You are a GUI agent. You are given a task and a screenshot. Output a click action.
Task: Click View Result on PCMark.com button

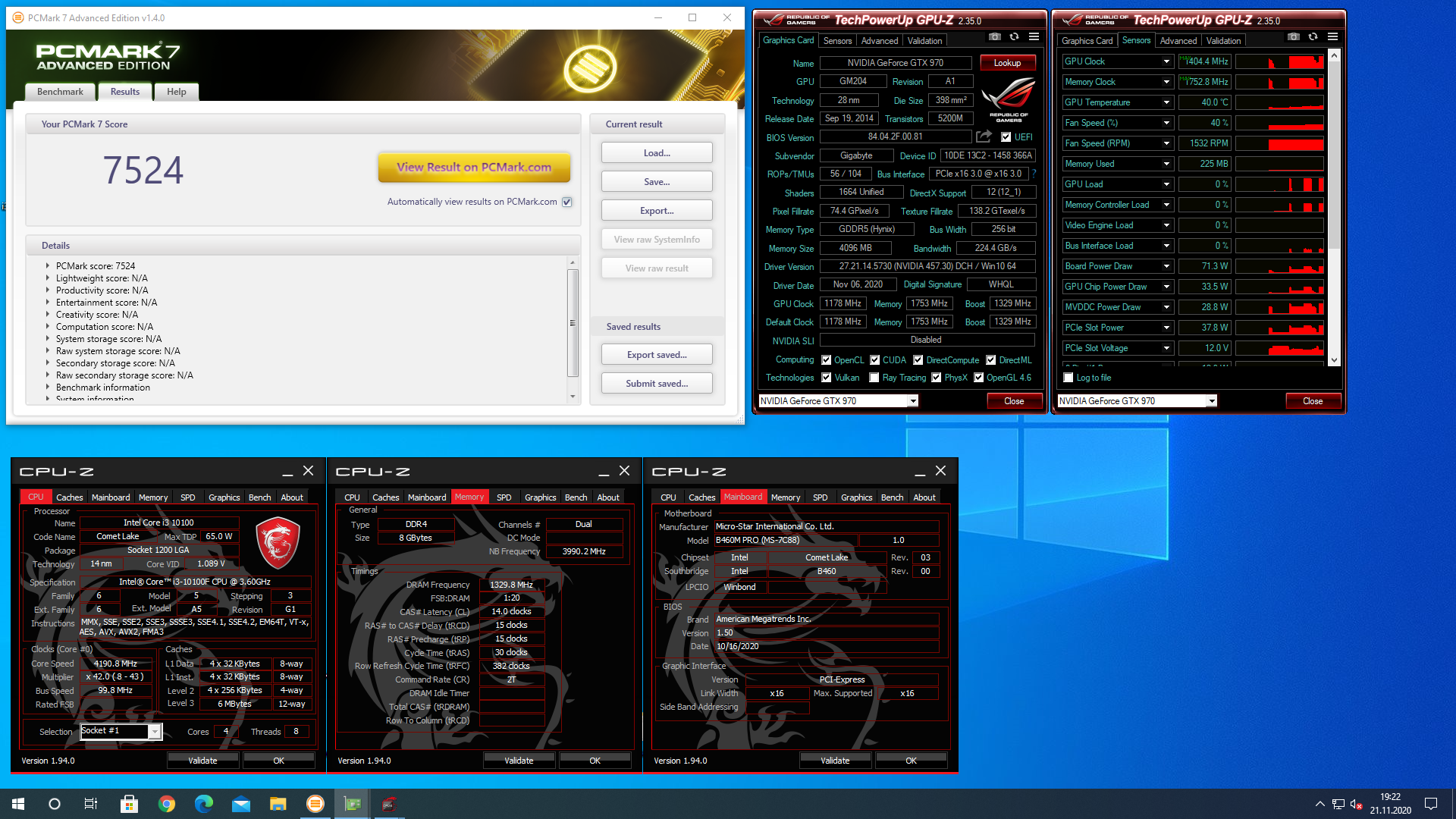(x=474, y=168)
